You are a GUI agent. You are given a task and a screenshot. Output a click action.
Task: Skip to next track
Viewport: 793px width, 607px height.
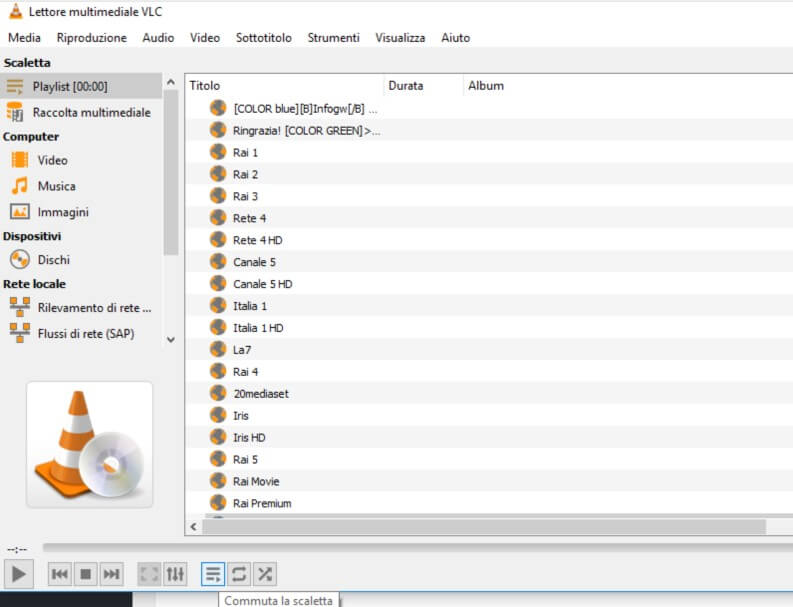(x=111, y=574)
